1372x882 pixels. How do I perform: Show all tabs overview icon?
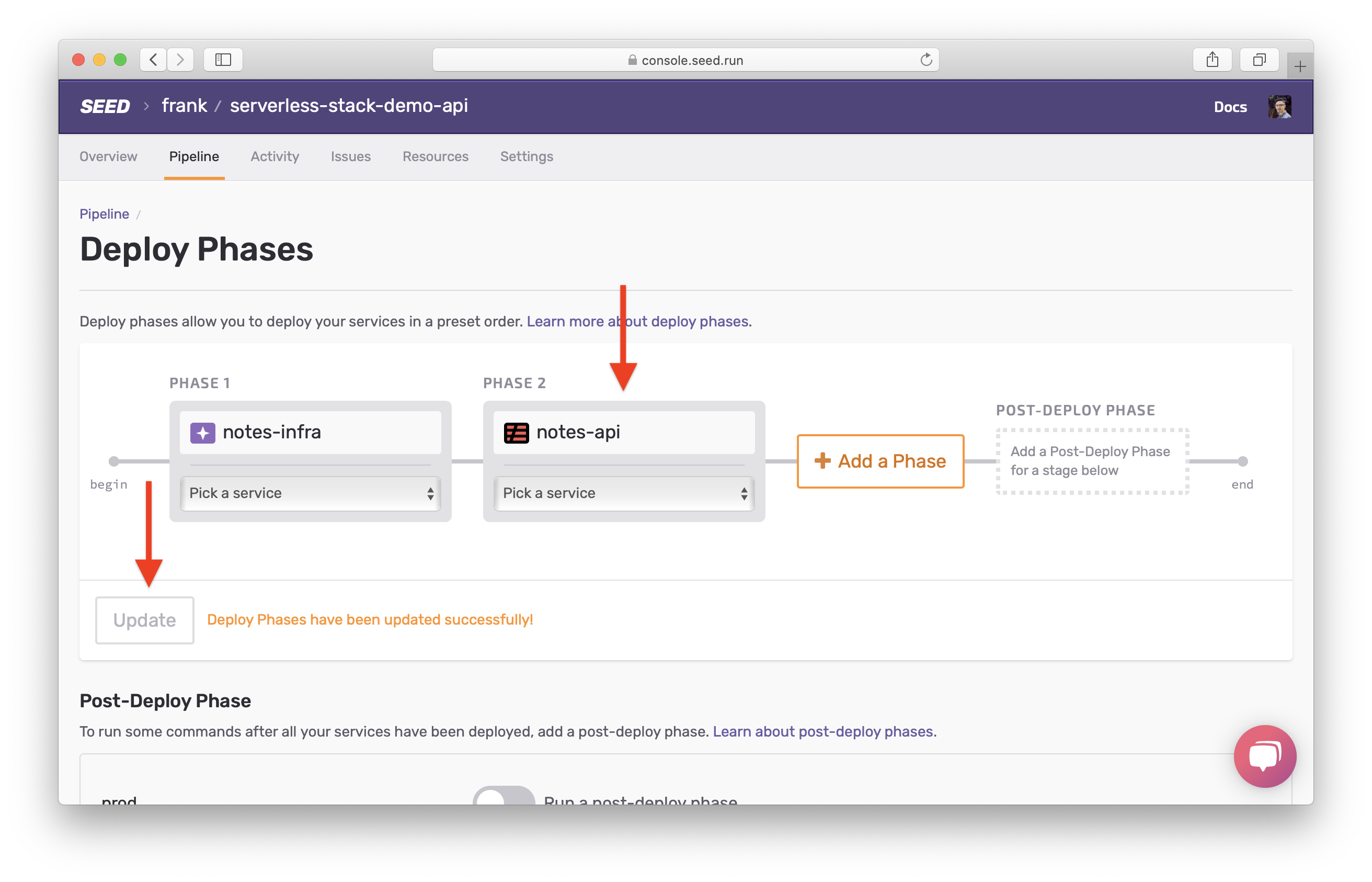coord(1259,60)
